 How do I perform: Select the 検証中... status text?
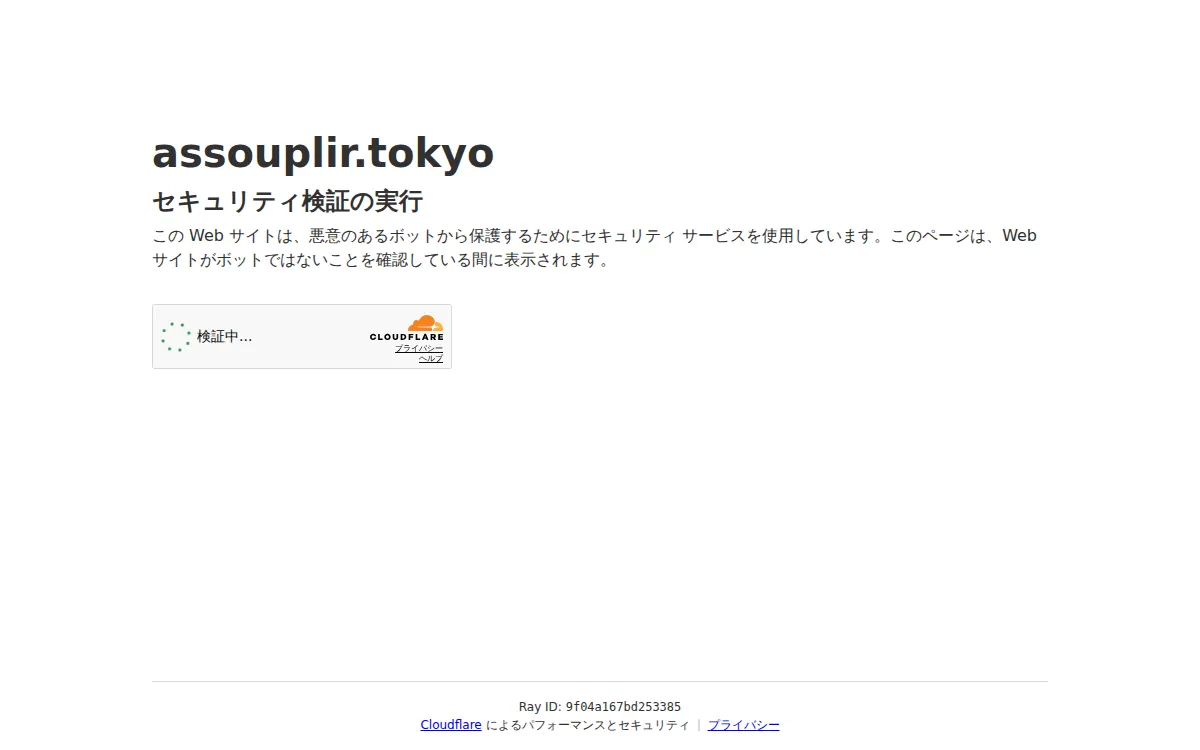[224, 337]
